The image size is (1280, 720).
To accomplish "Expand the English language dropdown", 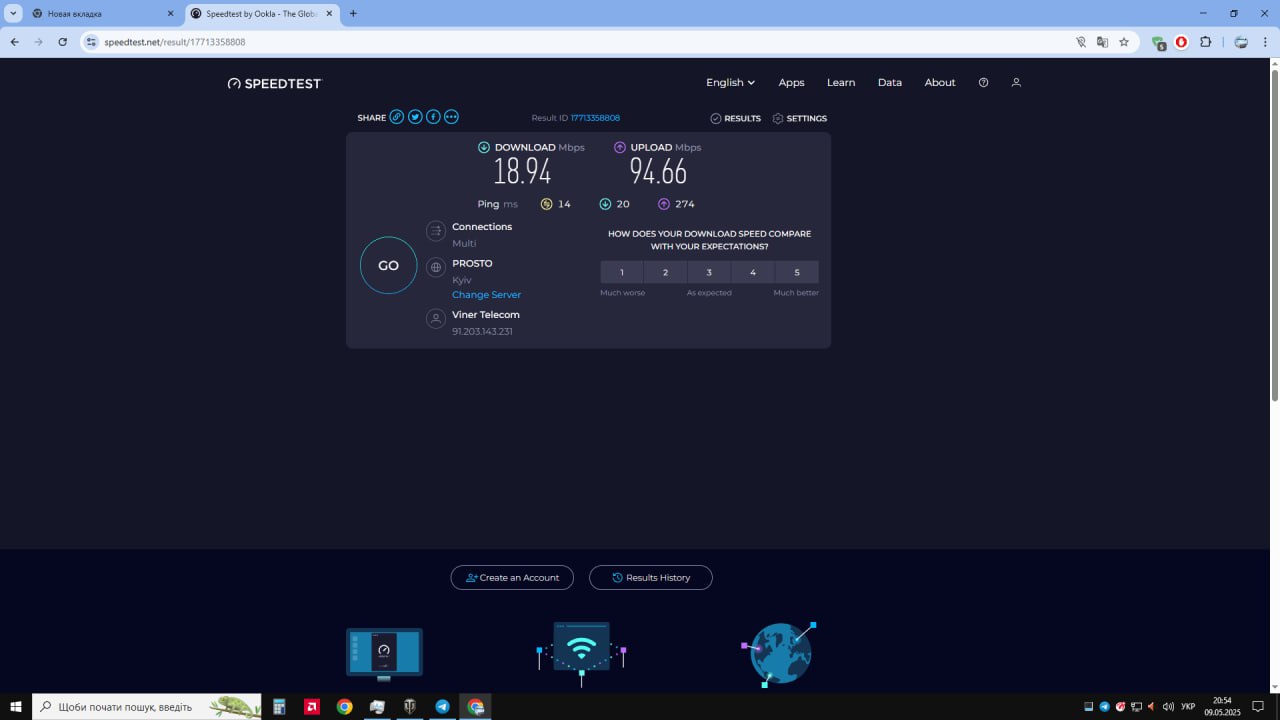I will tap(731, 83).
